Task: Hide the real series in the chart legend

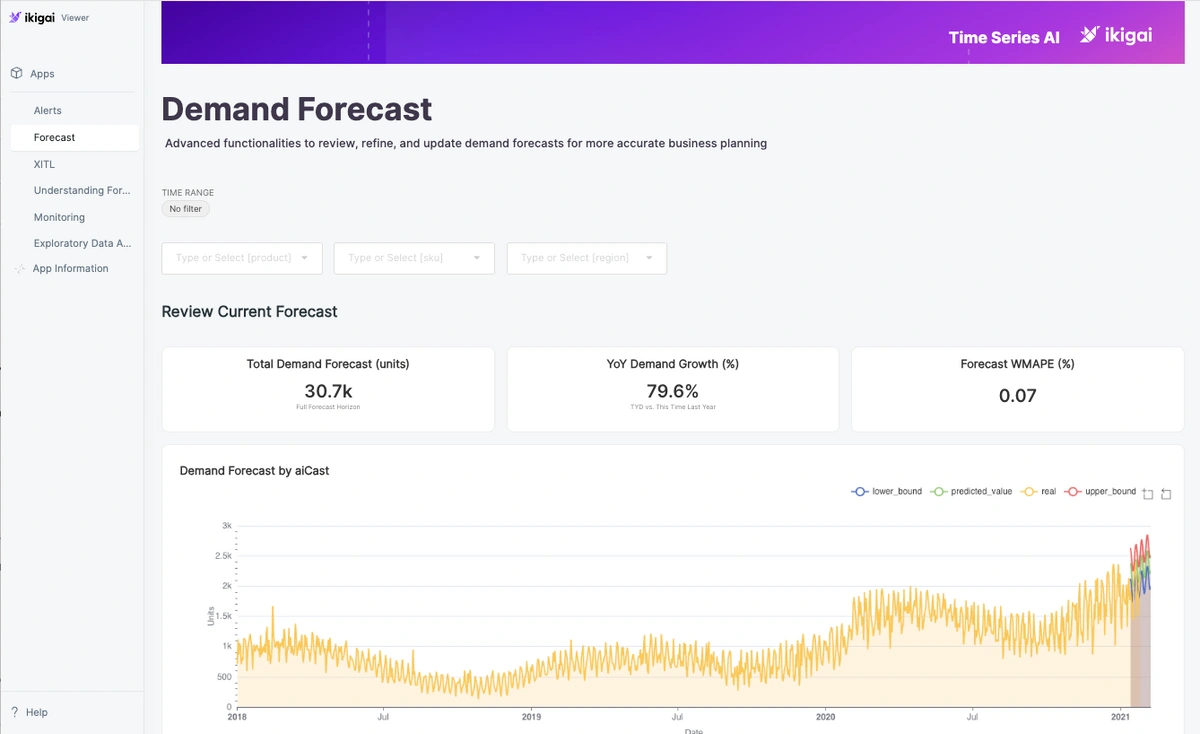Action: 1038,492
